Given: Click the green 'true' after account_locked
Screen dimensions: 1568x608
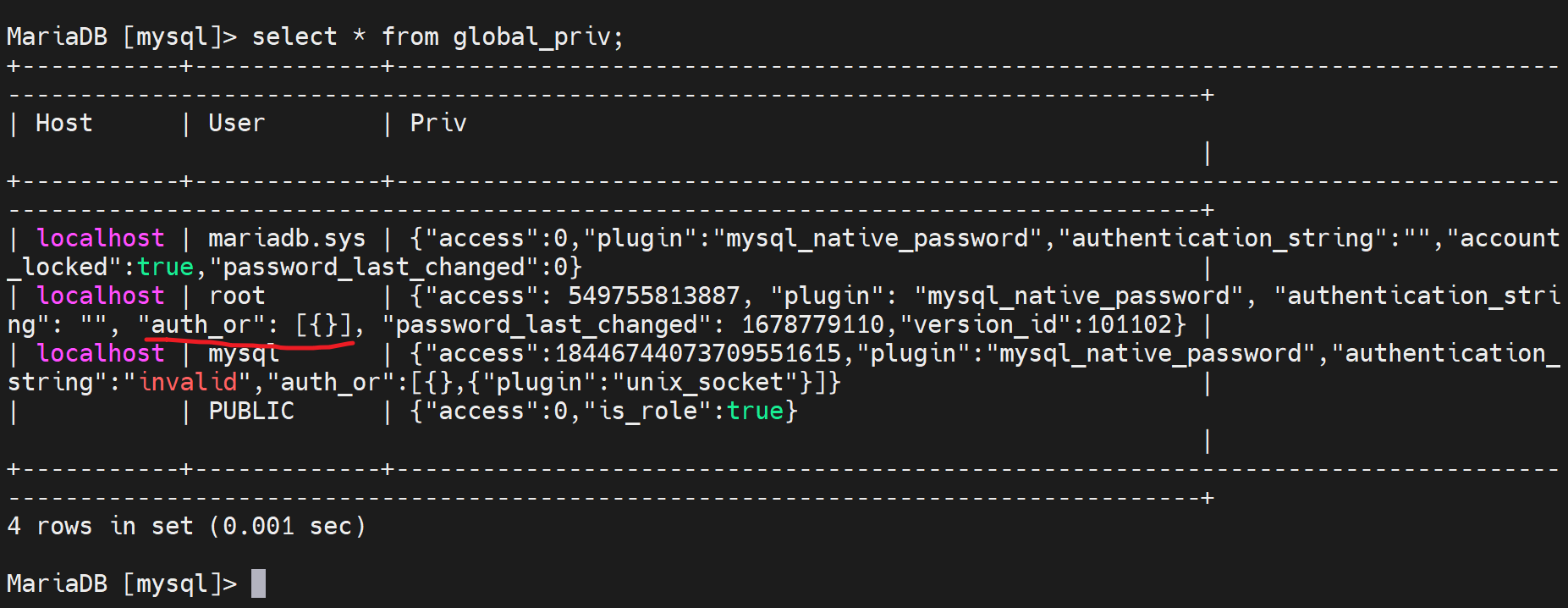Looking at the screenshot, I should [x=166, y=268].
